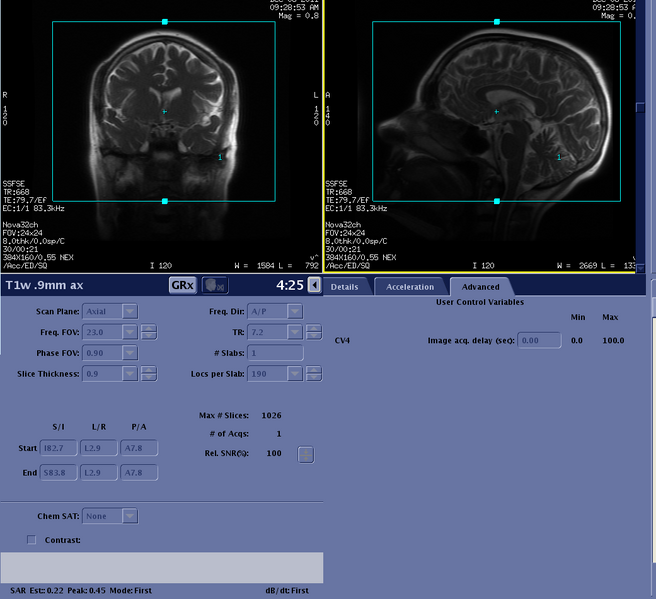Click the Start P/A field A7.8
656x599 pixels.
(x=139, y=448)
